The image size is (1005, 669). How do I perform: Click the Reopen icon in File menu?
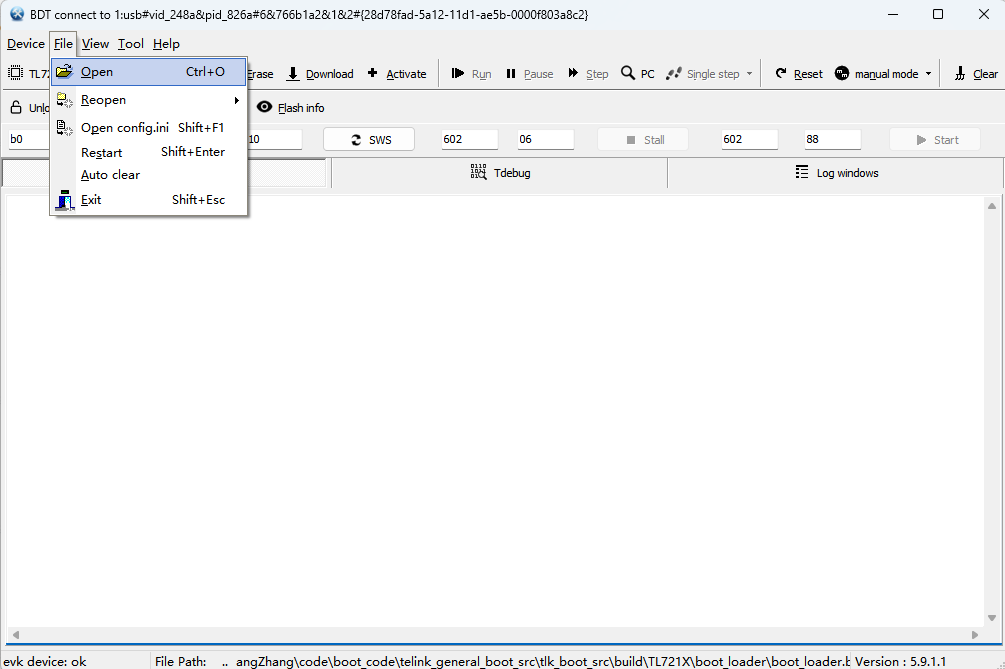point(64,100)
